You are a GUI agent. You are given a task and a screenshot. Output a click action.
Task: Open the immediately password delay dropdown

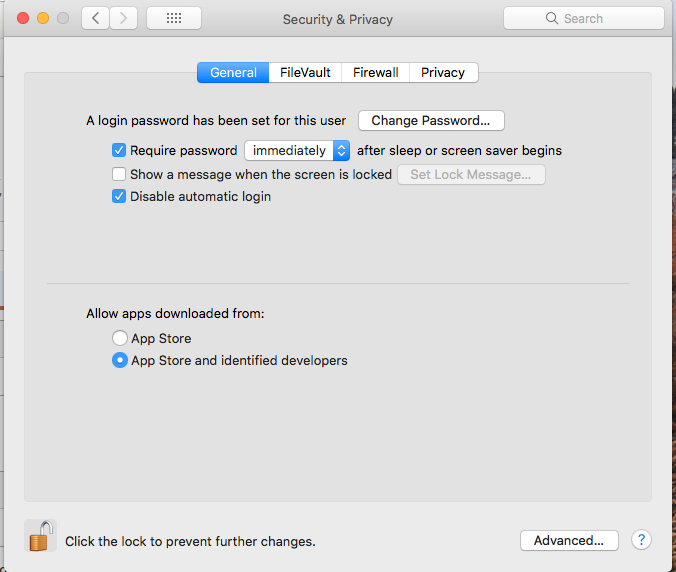click(297, 150)
